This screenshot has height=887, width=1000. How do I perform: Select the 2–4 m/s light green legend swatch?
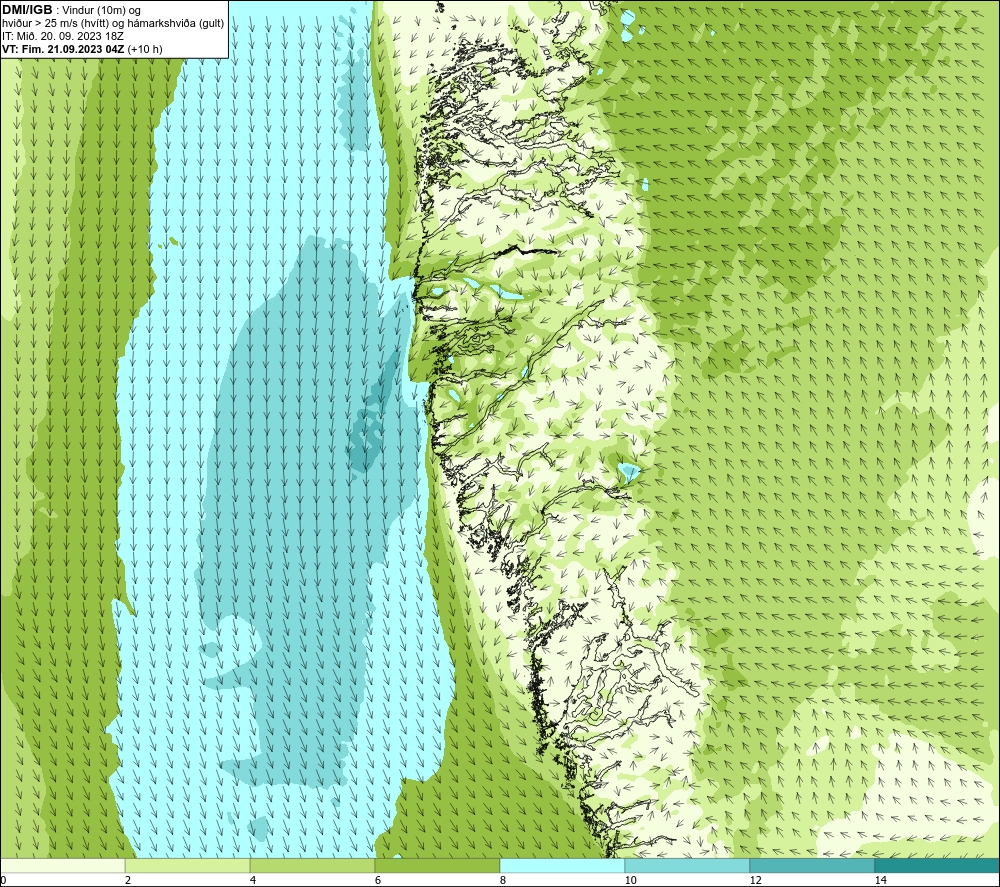click(188, 865)
